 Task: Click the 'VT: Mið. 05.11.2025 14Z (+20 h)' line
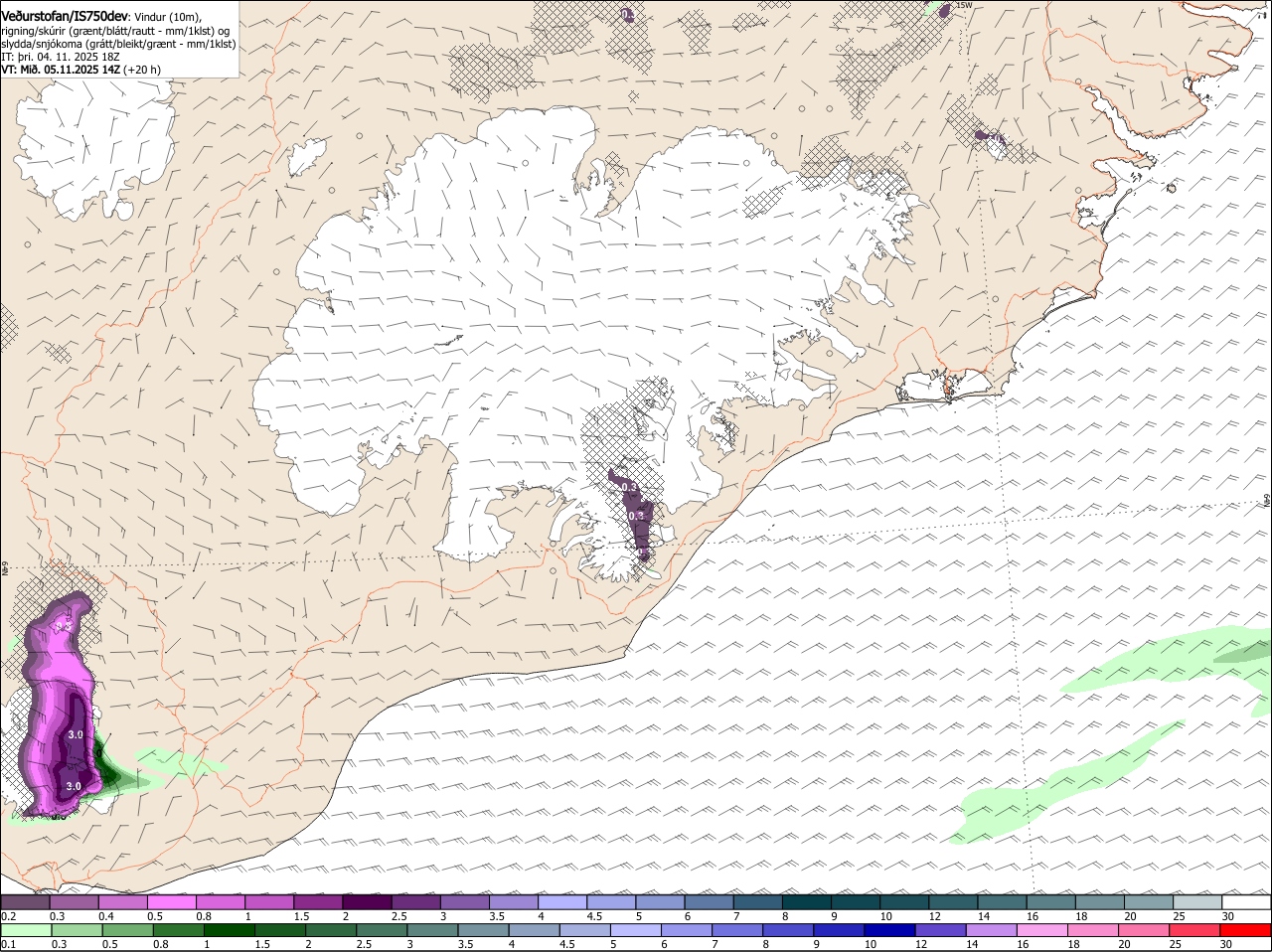click(x=80, y=71)
